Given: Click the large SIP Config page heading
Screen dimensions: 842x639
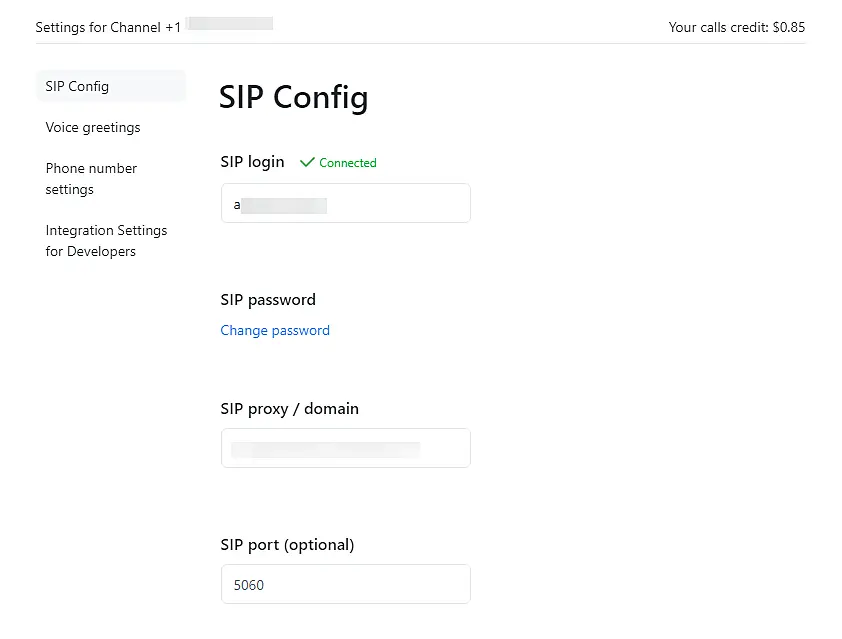Looking at the screenshot, I should click(x=294, y=97).
